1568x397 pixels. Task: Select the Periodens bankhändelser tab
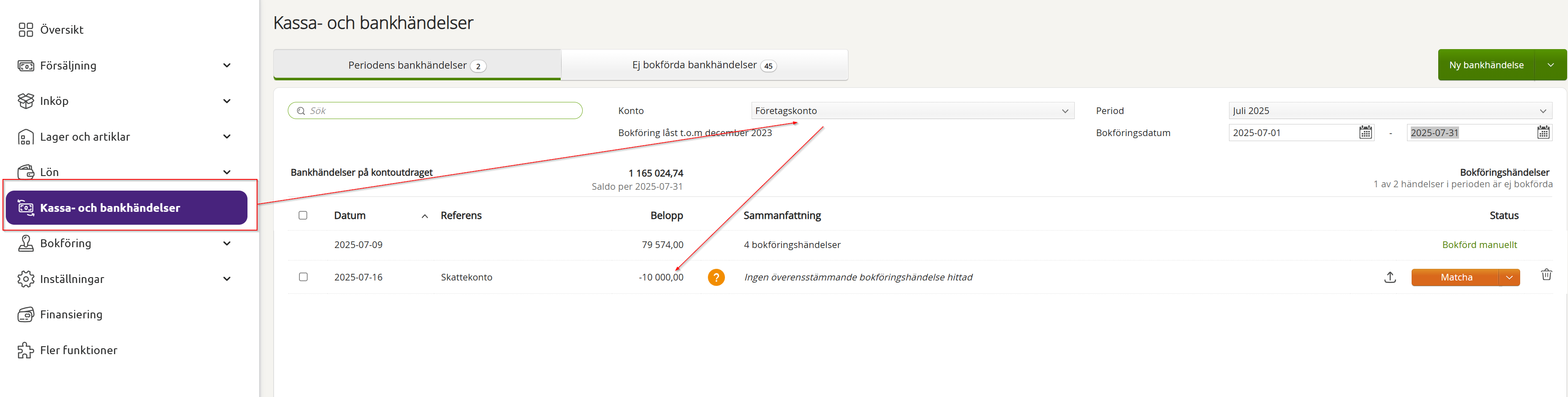(416, 65)
